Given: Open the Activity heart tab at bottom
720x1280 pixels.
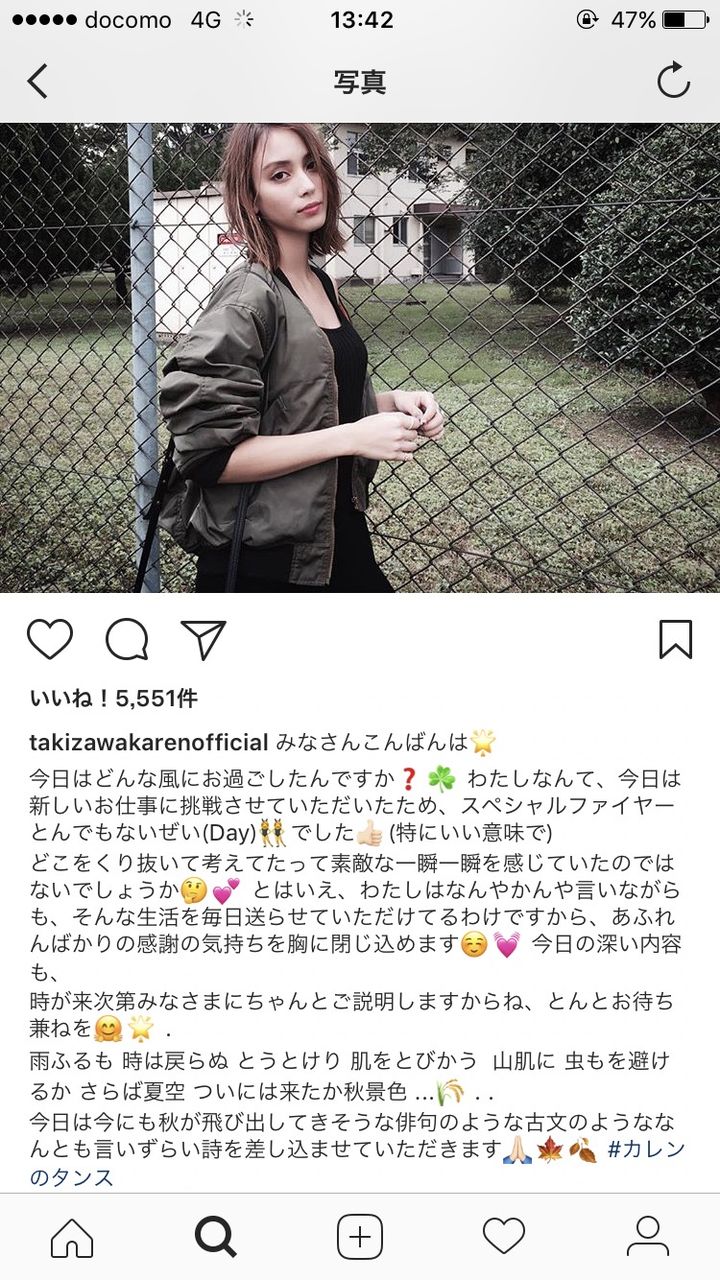Looking at the screenshot, I should tap(504, 1237).
